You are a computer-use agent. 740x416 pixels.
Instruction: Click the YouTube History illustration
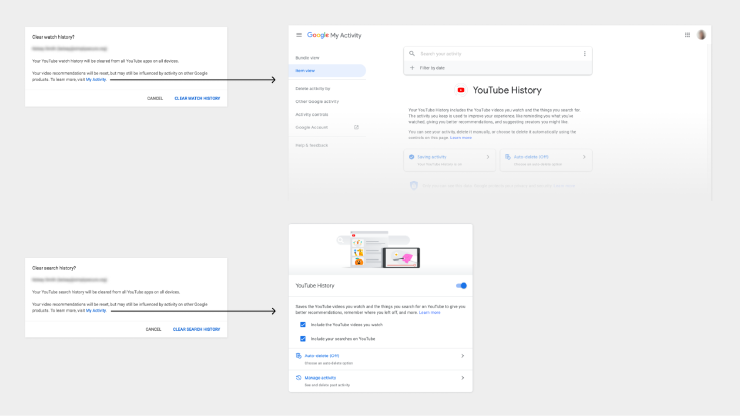pyautogui.click(x=378, y=249)
